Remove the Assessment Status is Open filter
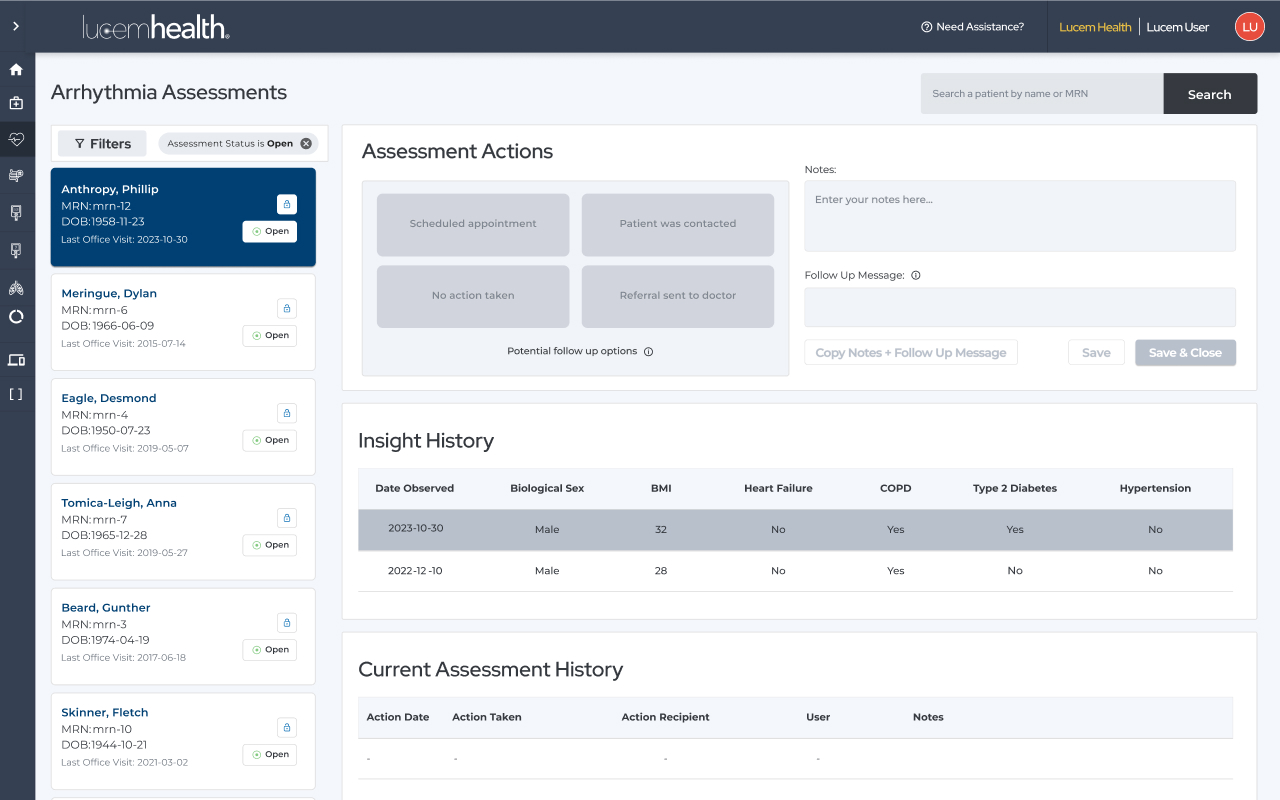Viewport: 1280px width, 800px height. 306,144
